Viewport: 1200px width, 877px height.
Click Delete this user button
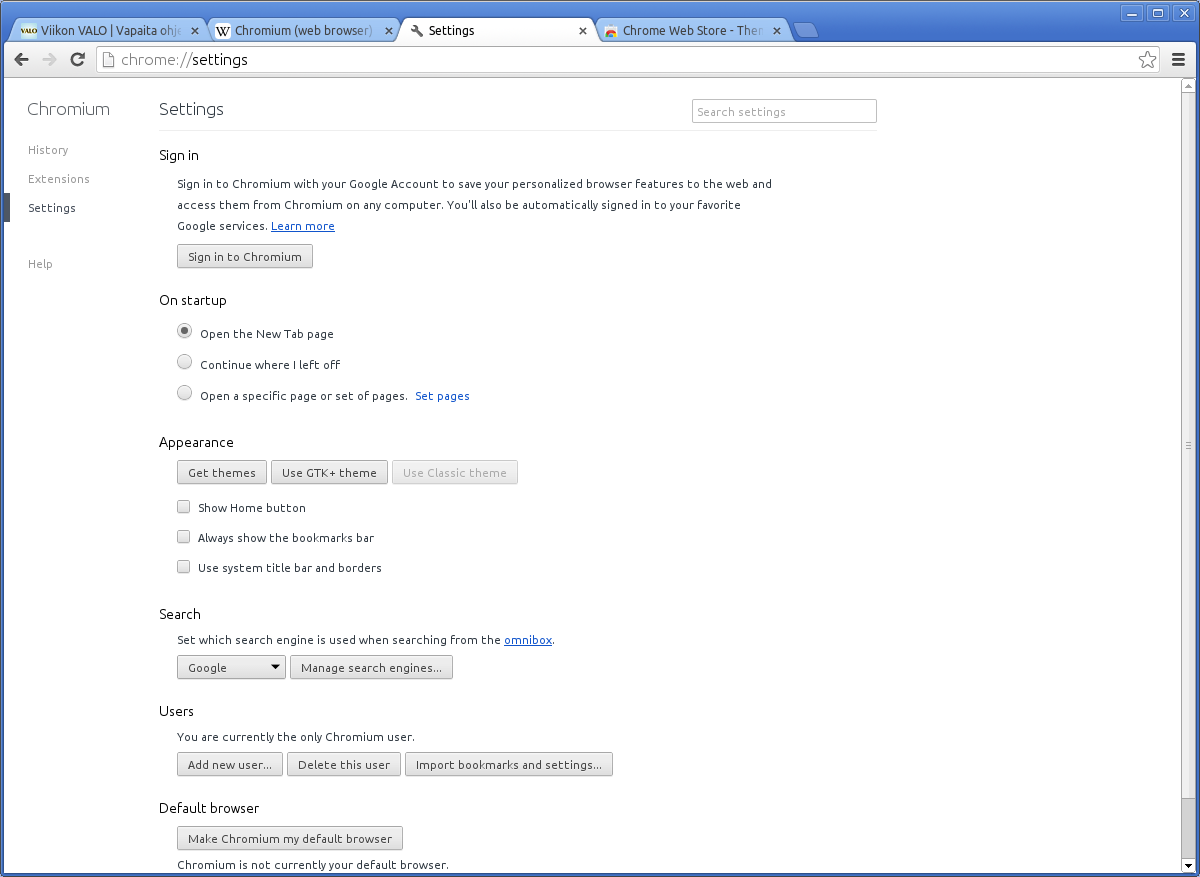(x=344, y=764)
